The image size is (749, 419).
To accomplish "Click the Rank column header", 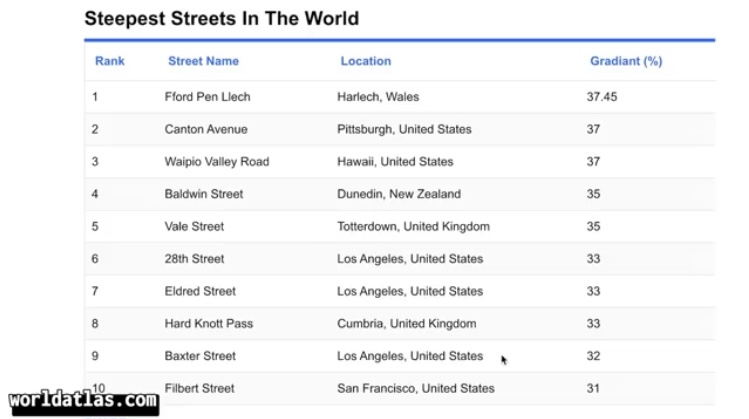I will [x=110, y=61].
